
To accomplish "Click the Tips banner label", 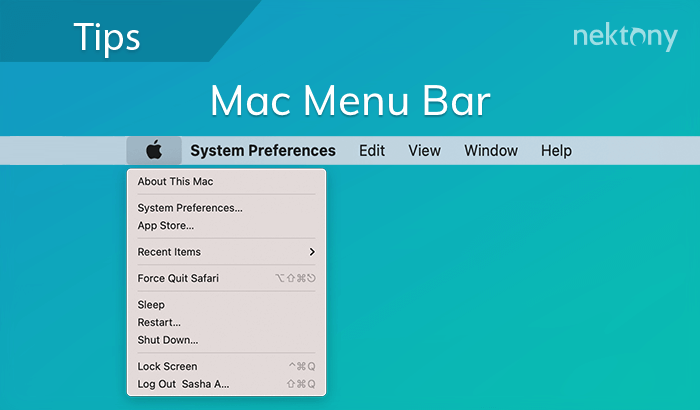I will 107,37.
